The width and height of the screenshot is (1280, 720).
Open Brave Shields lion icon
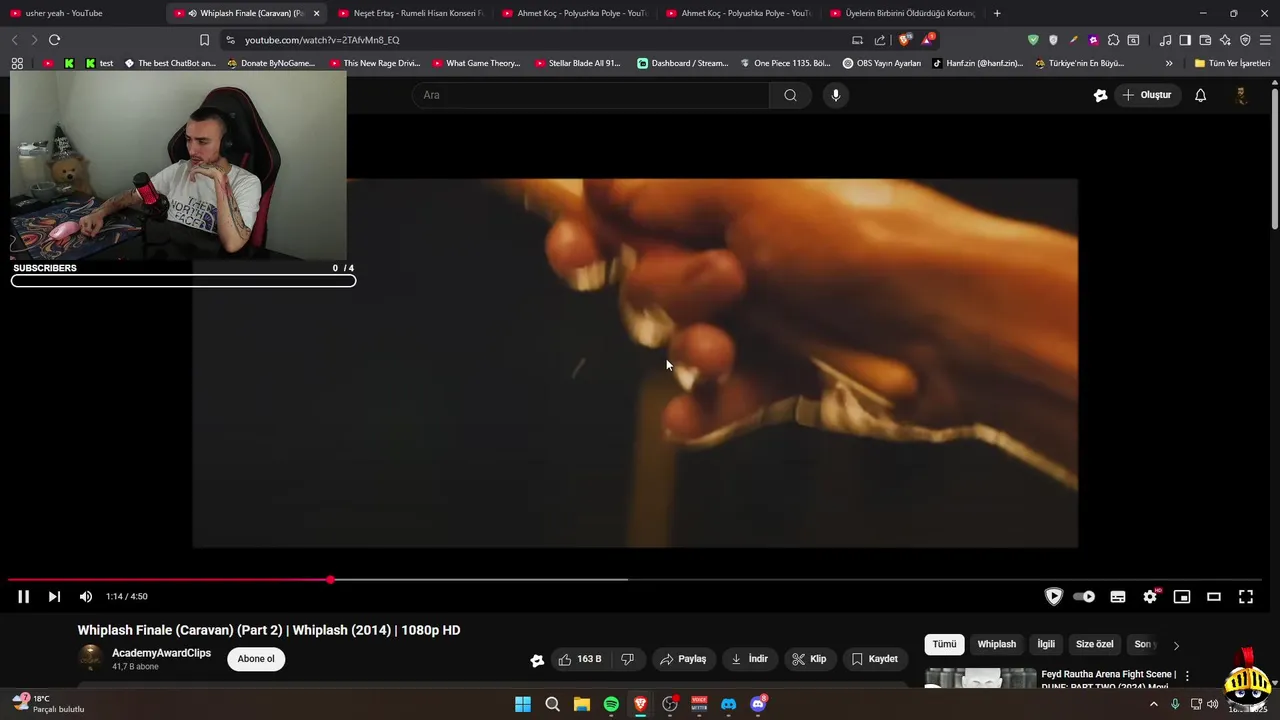[904, 40]
